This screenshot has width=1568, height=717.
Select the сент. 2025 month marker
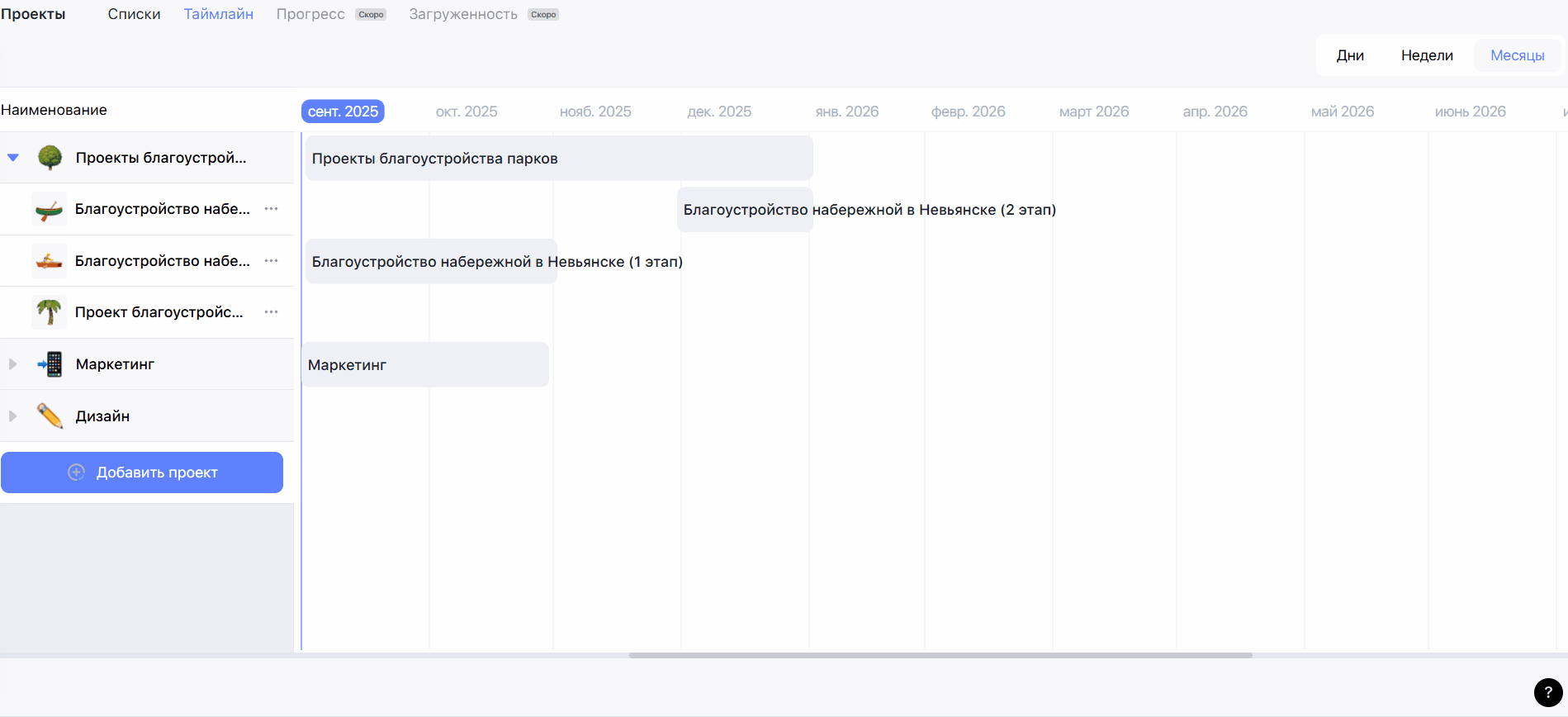[343, 112]
